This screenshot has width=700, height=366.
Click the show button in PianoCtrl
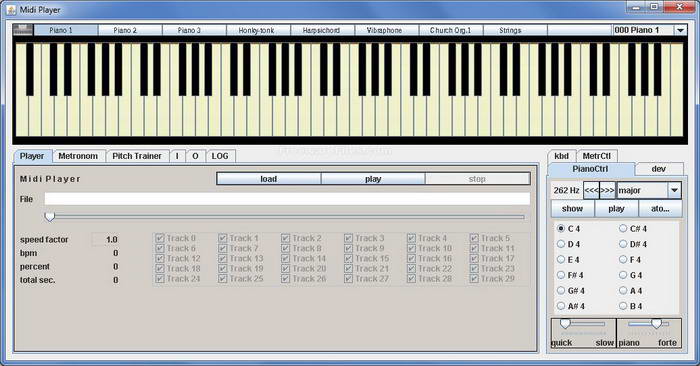[572, 208]
